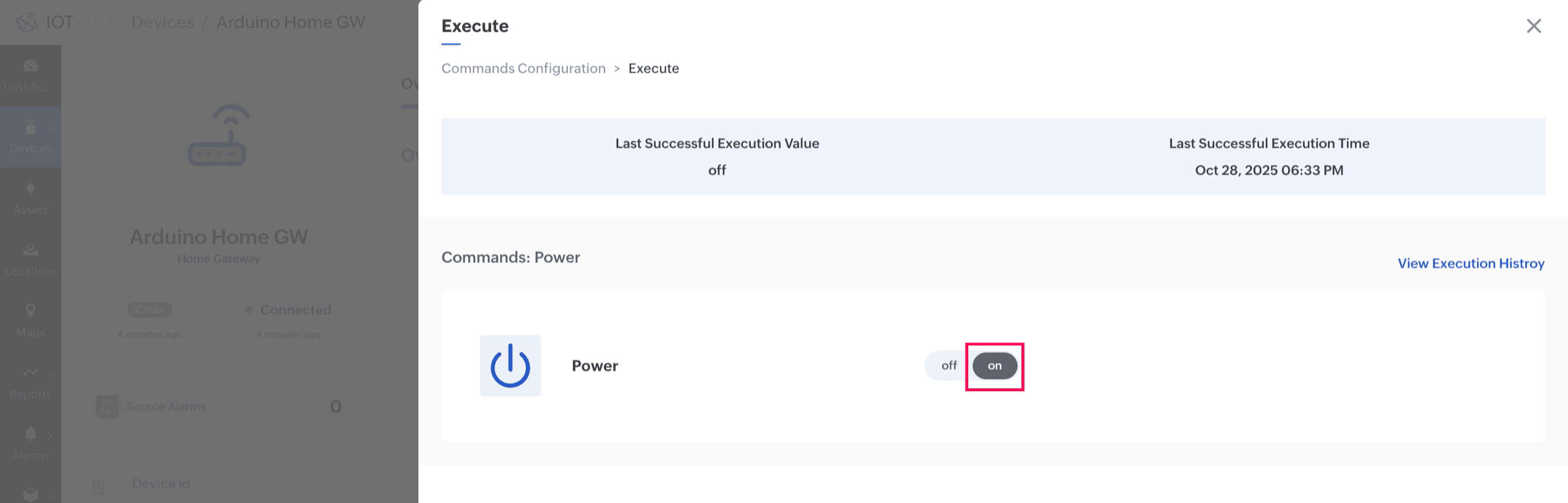The image size is (1568, 503).
Task: Click the router device image
Action: click(x=218, y=135)
